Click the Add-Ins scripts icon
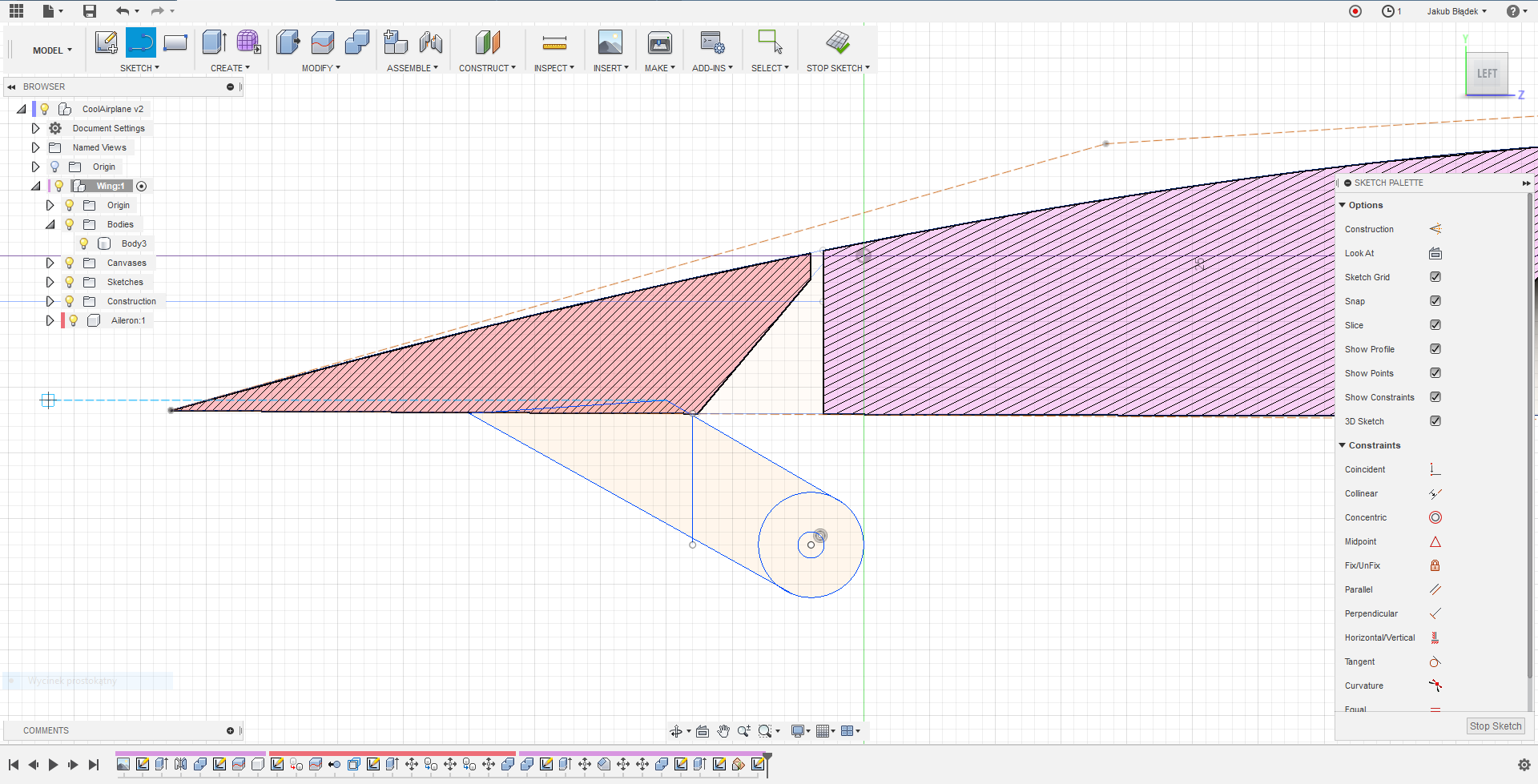 712,42
